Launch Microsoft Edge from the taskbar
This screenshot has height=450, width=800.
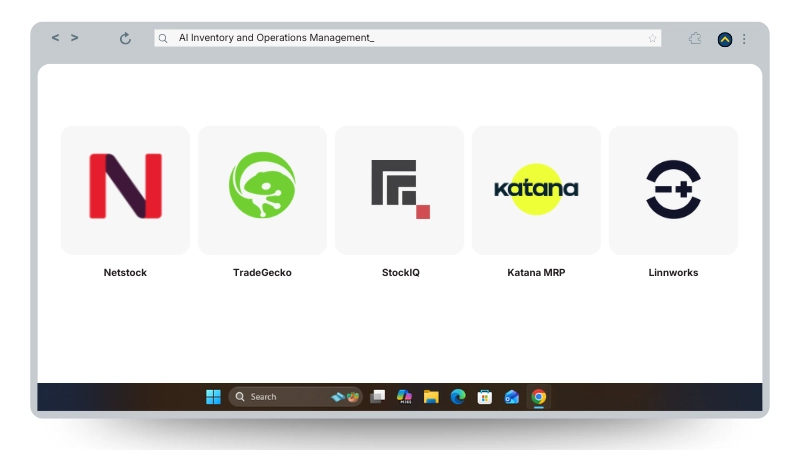pos(458,396)
